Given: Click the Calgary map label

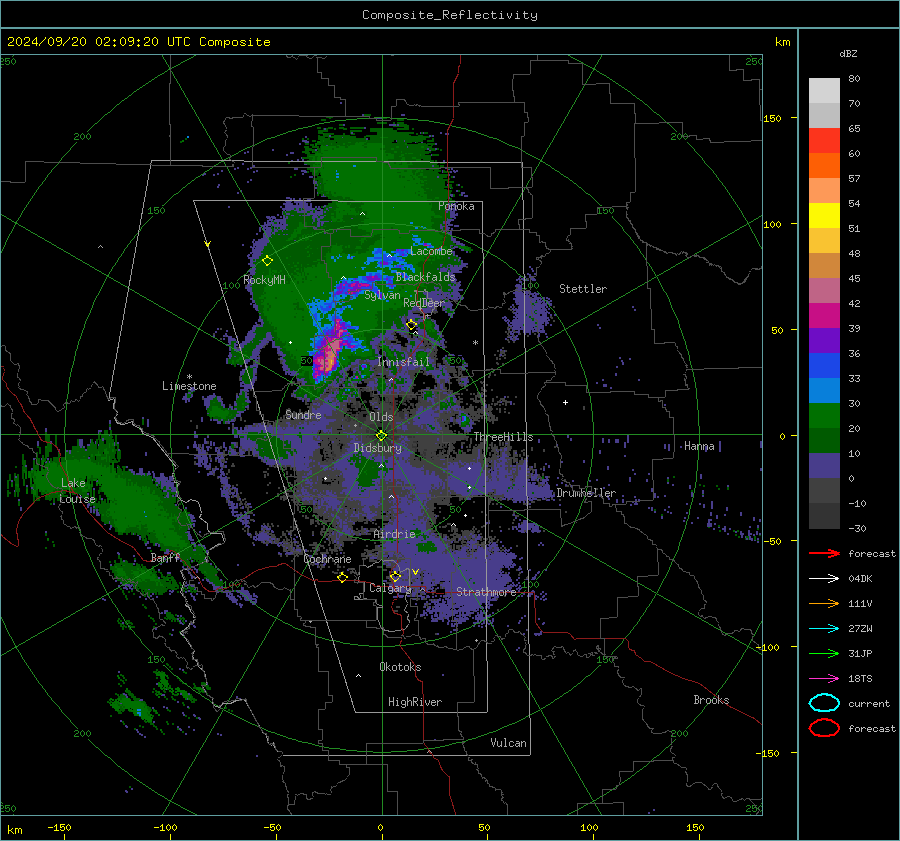Looking at the screenshot, I should 390,588.
